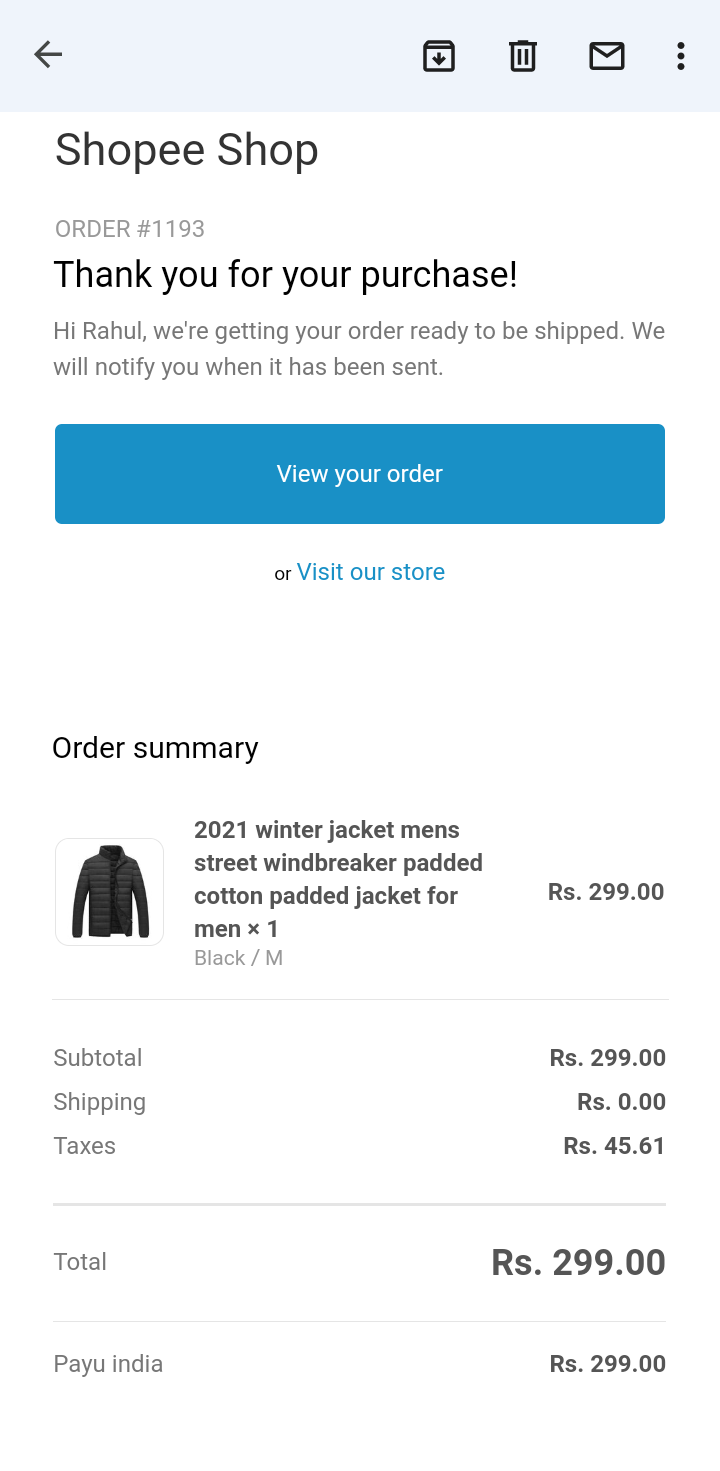Viewport: 720px width, 1471px height.
Task: Tap the Subtotal label
Action: [98, 1058]
